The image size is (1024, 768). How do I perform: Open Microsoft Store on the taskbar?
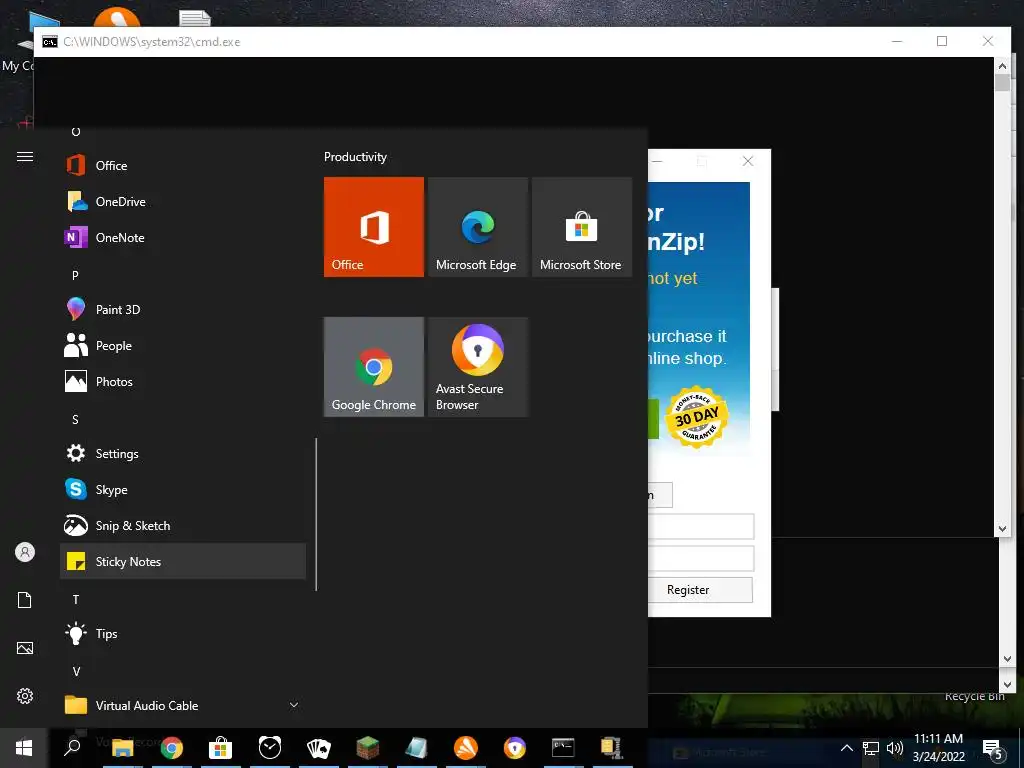tap(221, 748)
